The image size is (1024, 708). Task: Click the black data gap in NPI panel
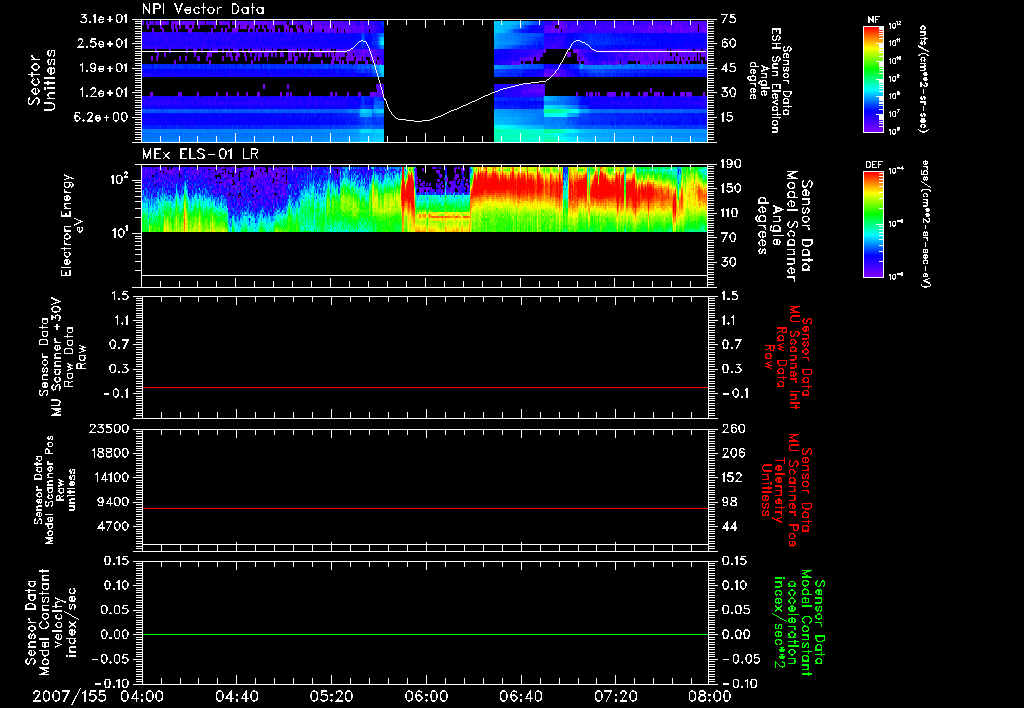tap(439, 80)
